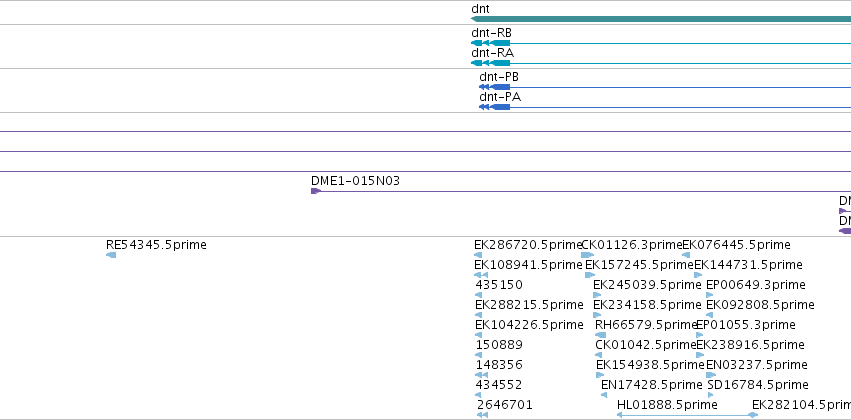
Task: Click the EK108941.5prime arrow glyph
Action: [x=481, y=275]
